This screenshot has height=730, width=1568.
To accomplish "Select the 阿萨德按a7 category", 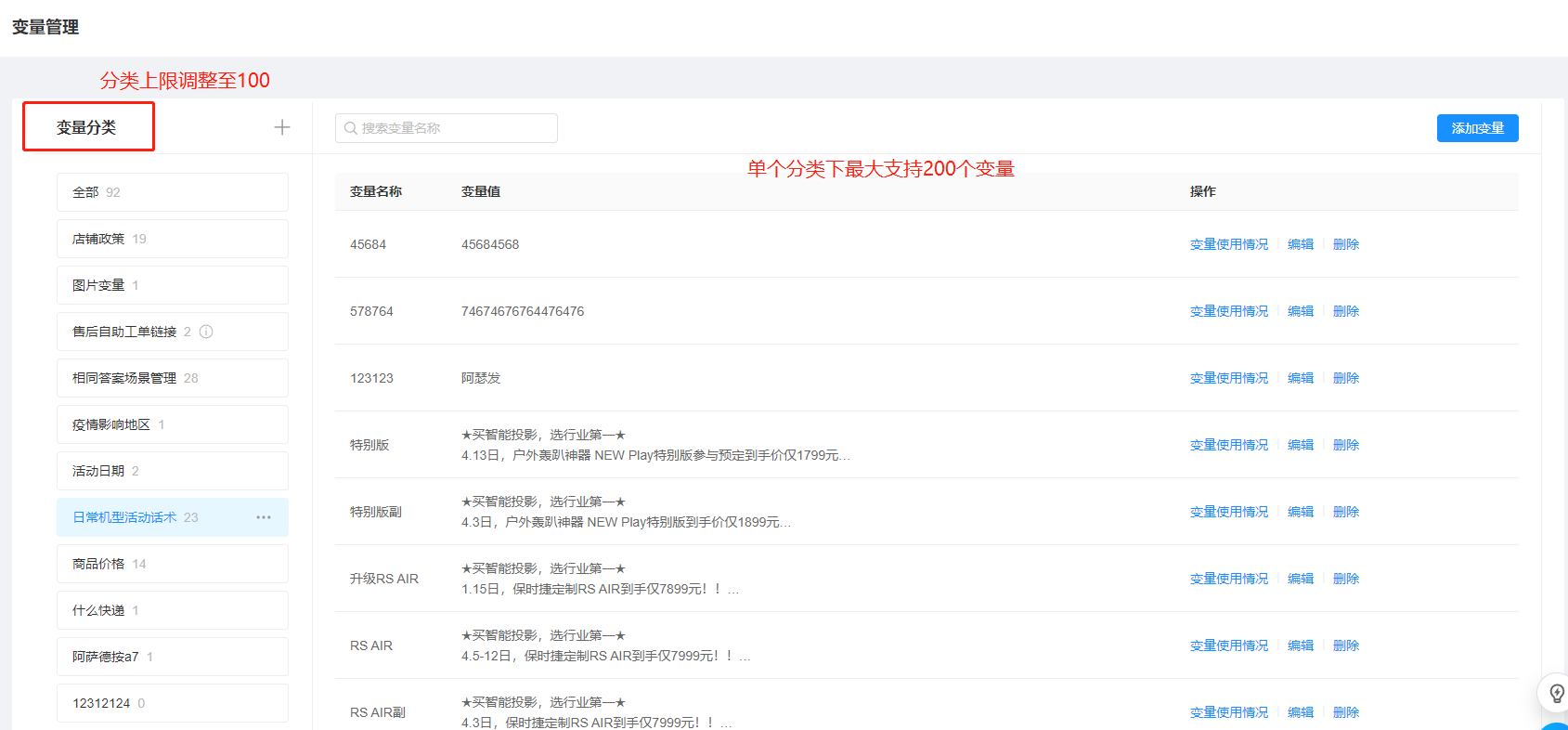I will [x=173, y=657].
